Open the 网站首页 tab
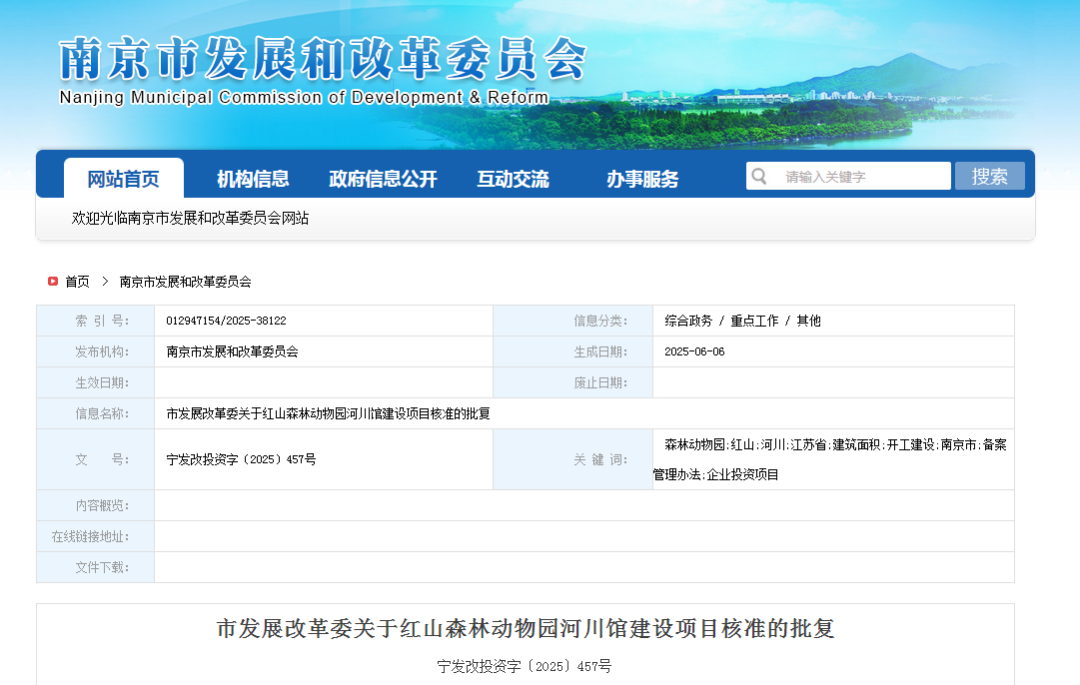Viewport: 1080px width, 685px height. 123,179
